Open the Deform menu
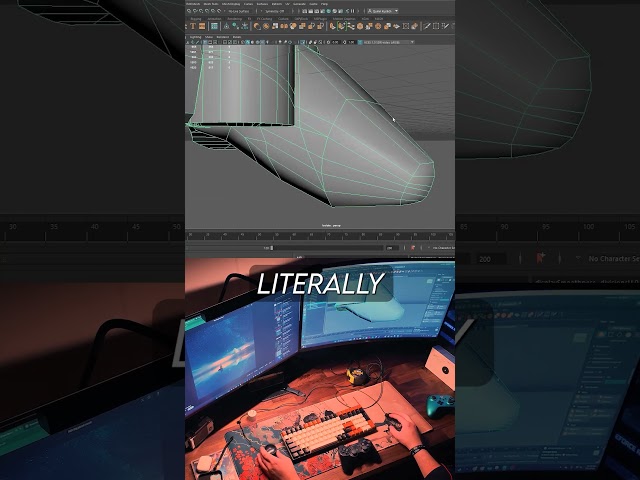 click(276, 4)
